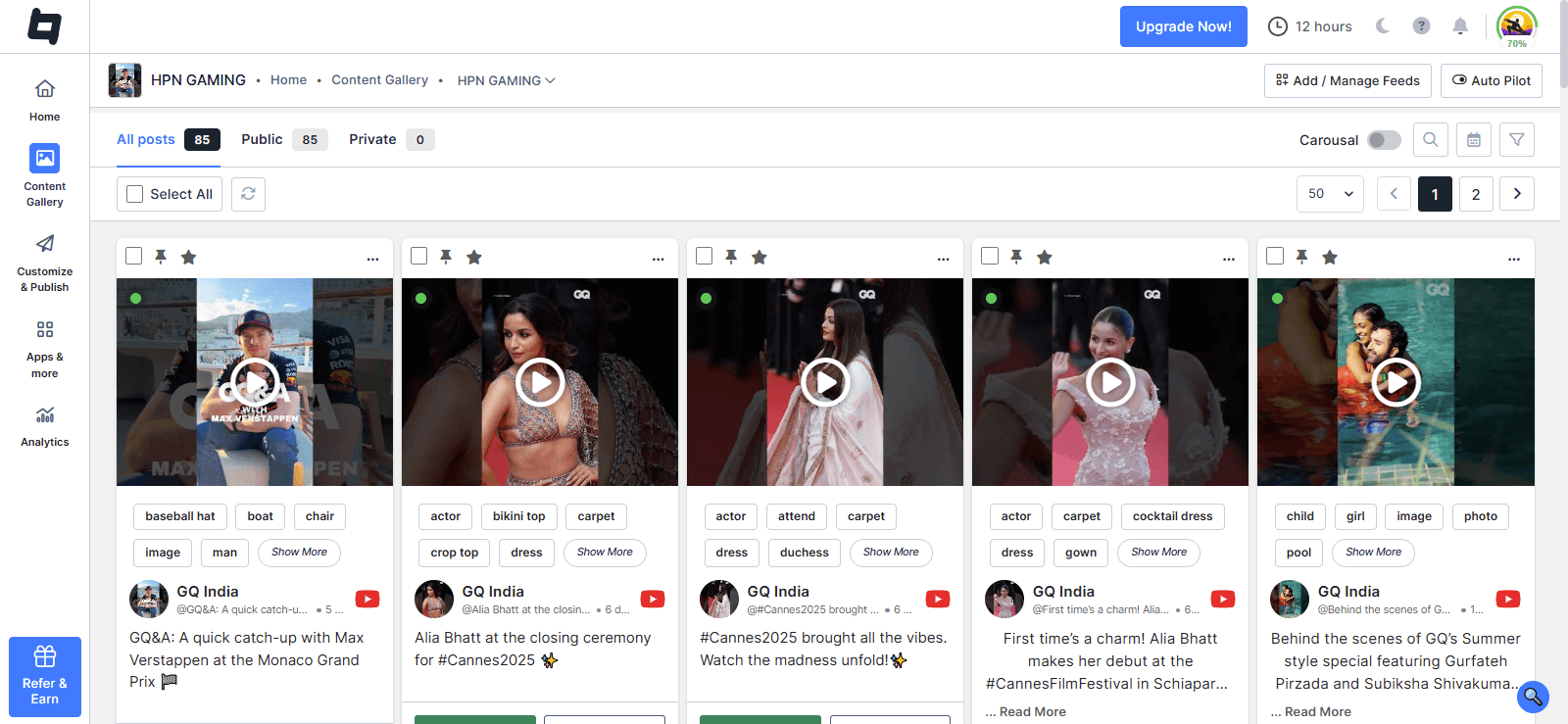Open the Home sidebar icon
Image resolution: width=1568 pixels, height=724 pixels.
coord(44,100)
